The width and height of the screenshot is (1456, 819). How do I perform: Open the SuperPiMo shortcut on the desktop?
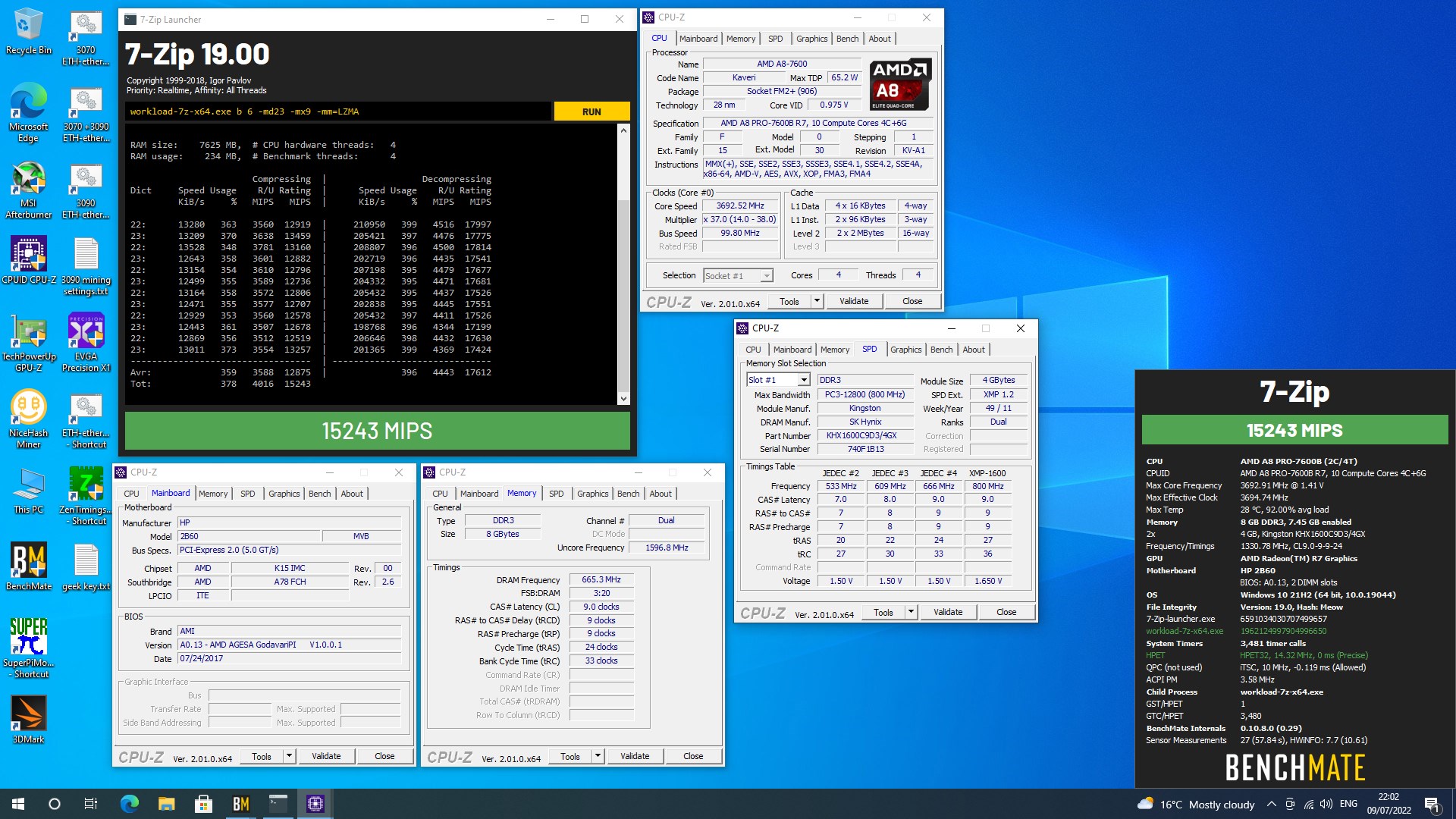tap(28, 648)
